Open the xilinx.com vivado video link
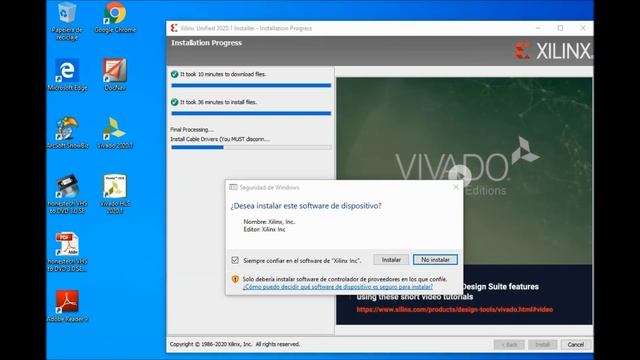The height and width of the screenshot is (360, 640). coord(455,309)
